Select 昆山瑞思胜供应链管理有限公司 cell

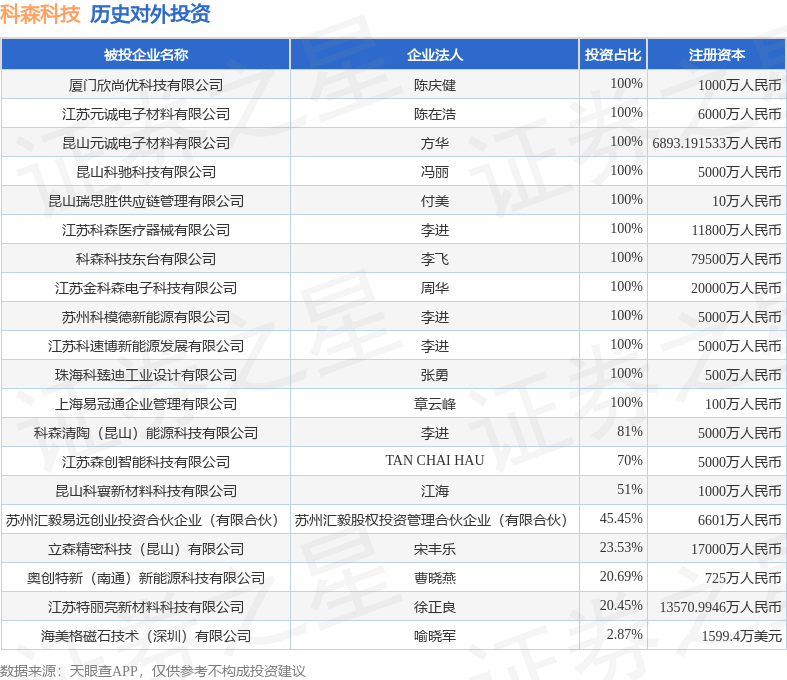(146, 201)
